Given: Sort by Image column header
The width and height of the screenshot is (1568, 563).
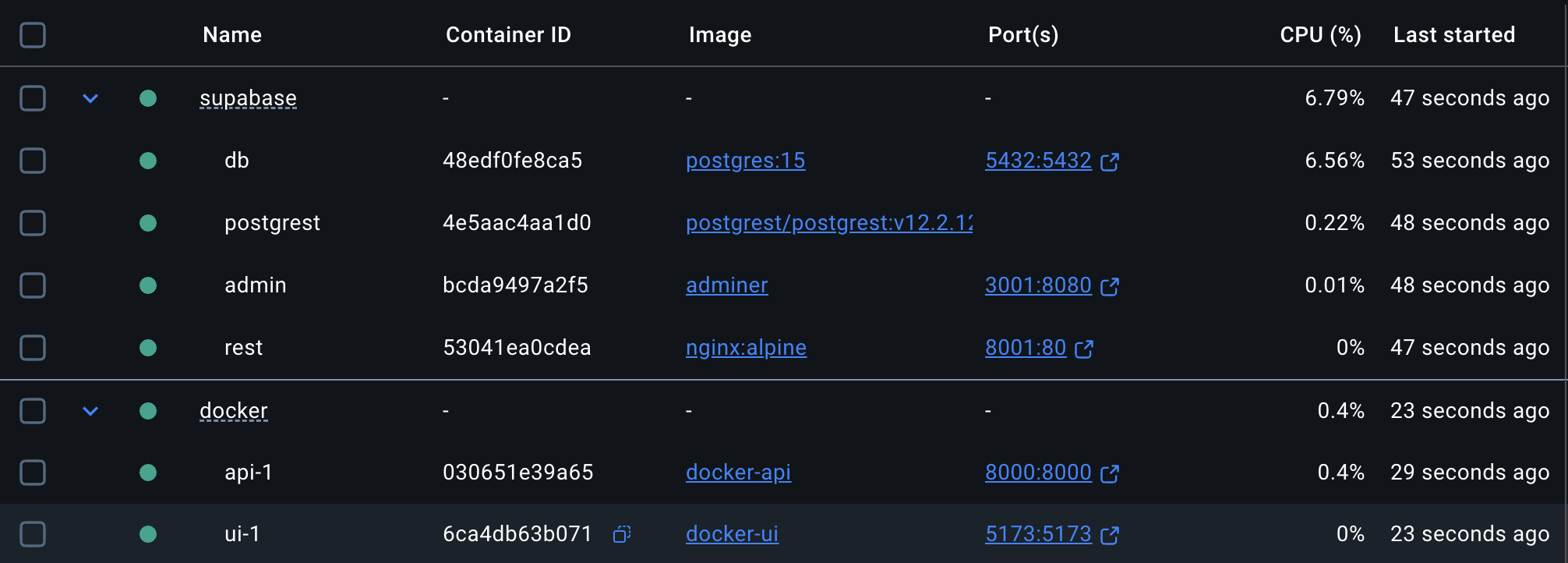Looking at the screenshot, I should [720, 35].
